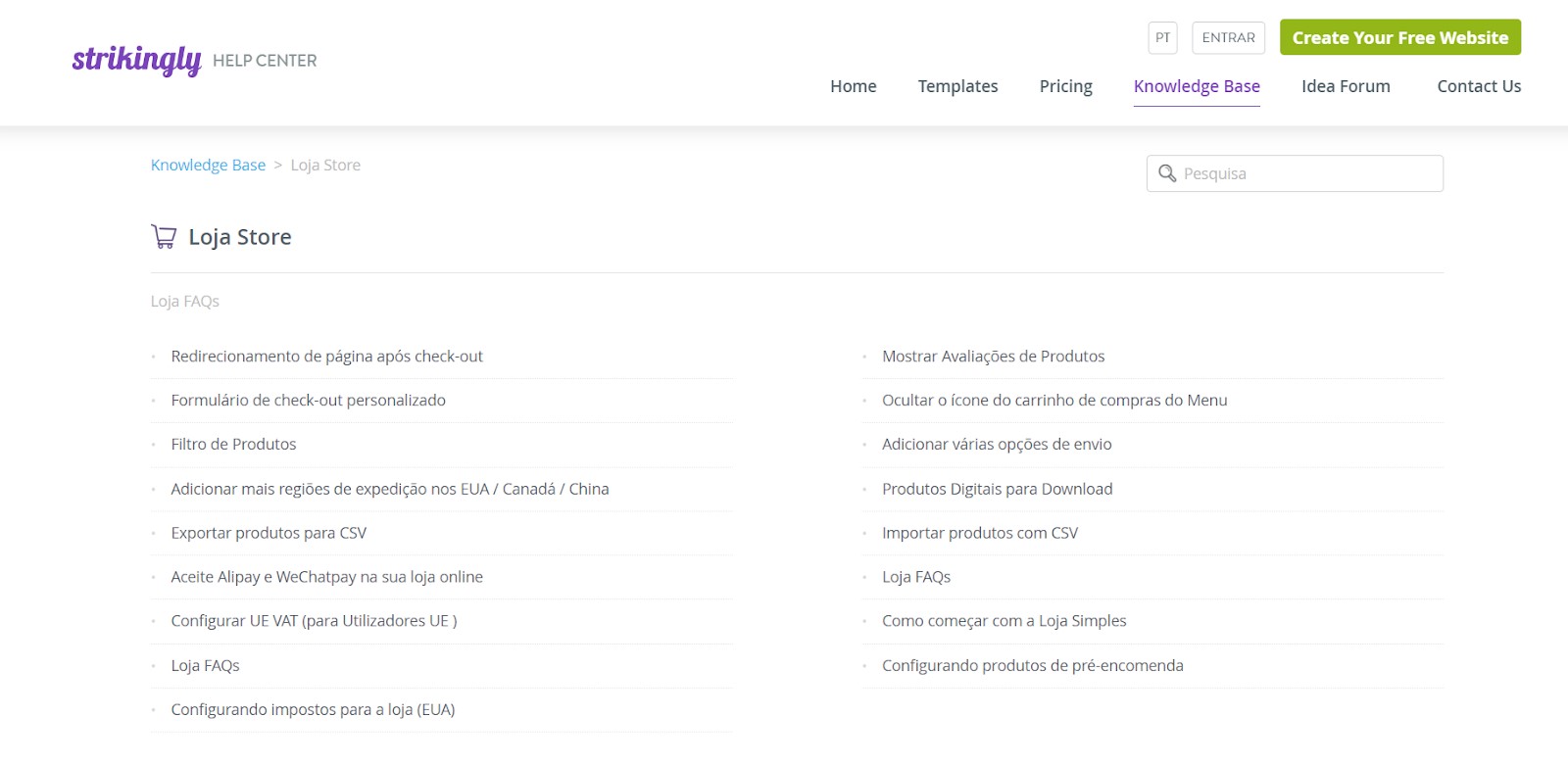The image size is (1568, 765).
Task: Open the PT language selector
Action: tap(1162, 38)
